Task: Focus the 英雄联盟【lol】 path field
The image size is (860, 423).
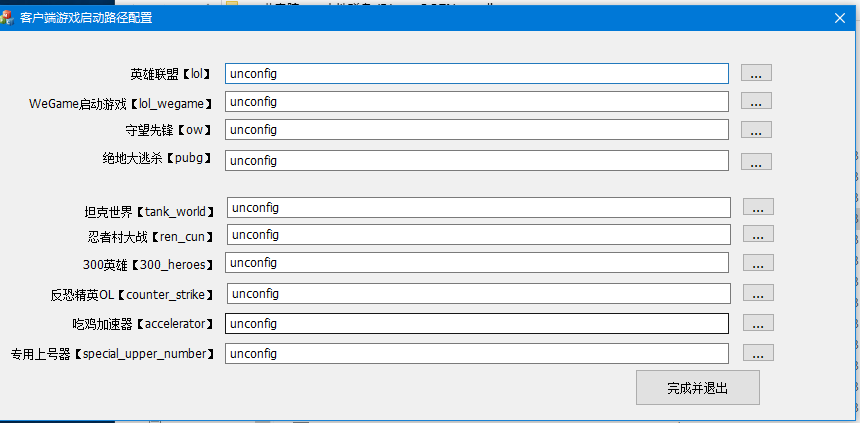Action: coord(477,73)
